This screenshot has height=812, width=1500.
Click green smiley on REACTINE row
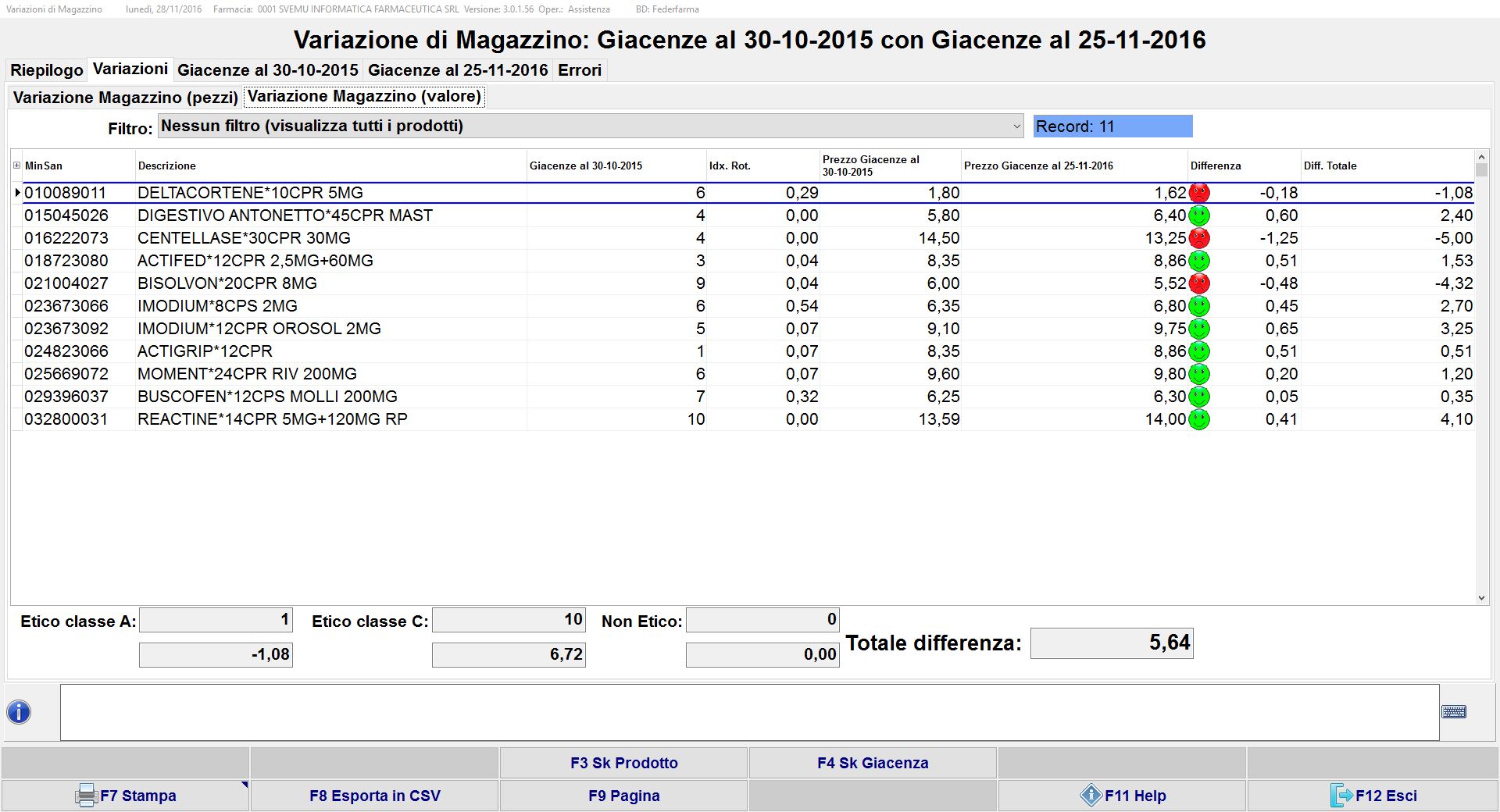coord(1198,419)
